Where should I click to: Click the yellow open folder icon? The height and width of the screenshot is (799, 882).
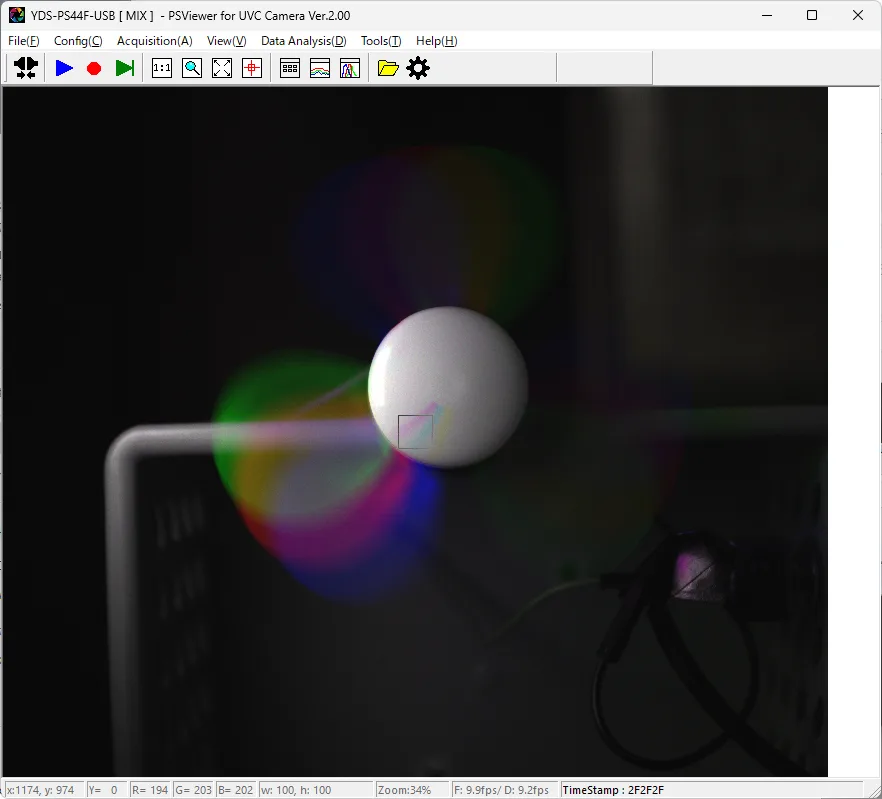[x=388, y=68]
